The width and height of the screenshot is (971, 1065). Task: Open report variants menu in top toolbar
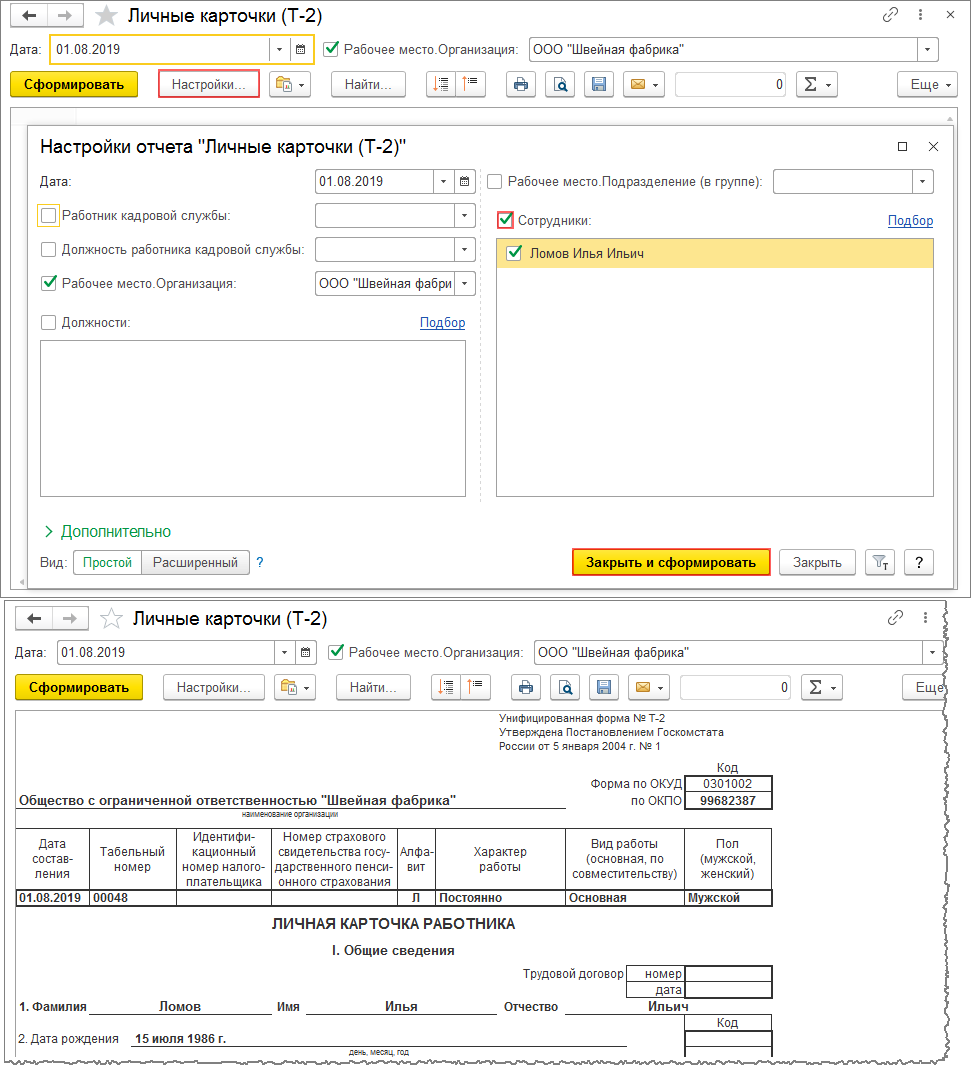(x=290, y=84)
